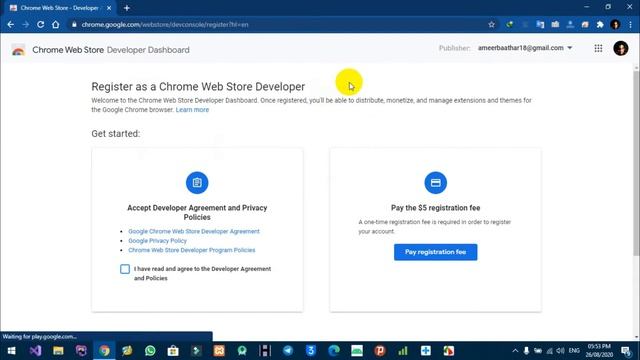Open XAMPP from the taskbar

point(219,351)
